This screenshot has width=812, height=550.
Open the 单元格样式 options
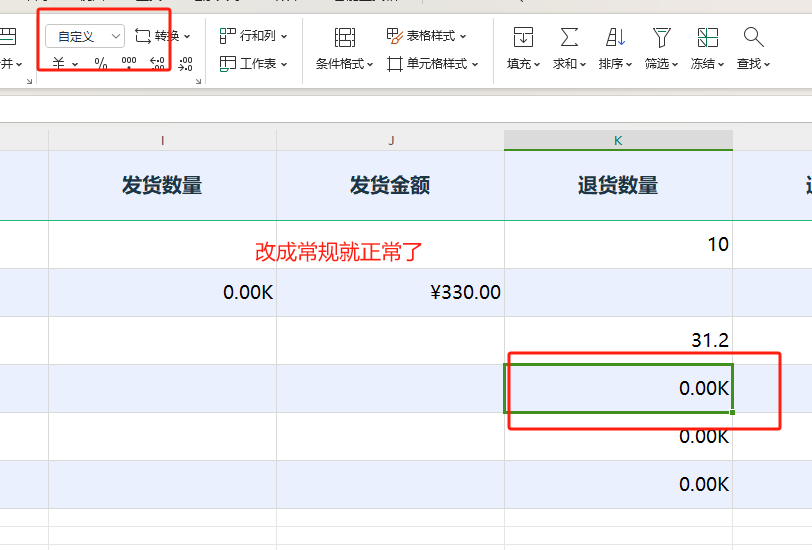[x=432, y=64]
